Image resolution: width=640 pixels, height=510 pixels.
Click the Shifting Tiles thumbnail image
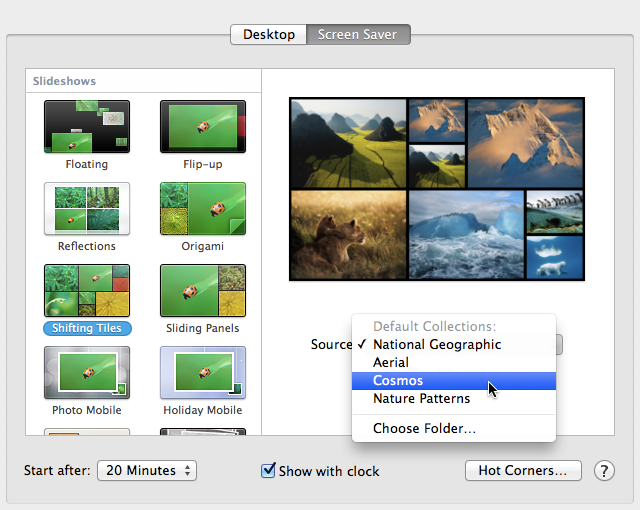click(87, 290)
